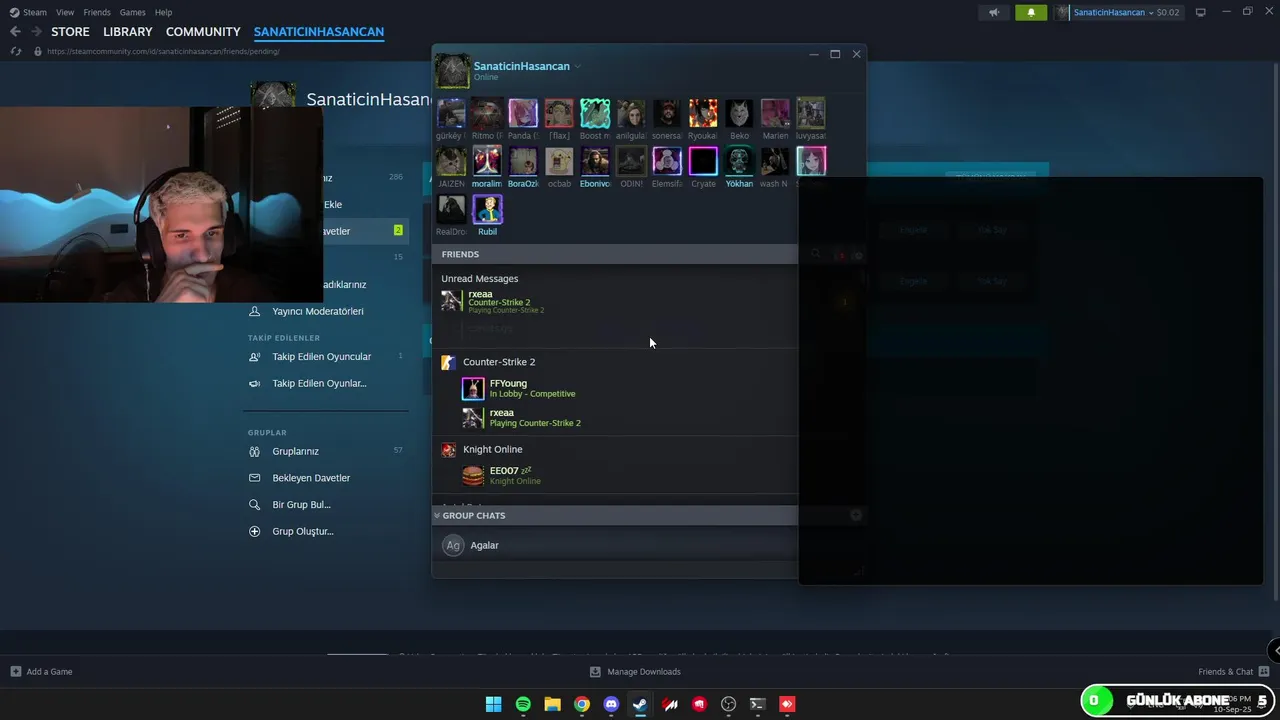Open the Windows Start menu
Viewport: 1280px width, 720px height.
pos(493,704)
